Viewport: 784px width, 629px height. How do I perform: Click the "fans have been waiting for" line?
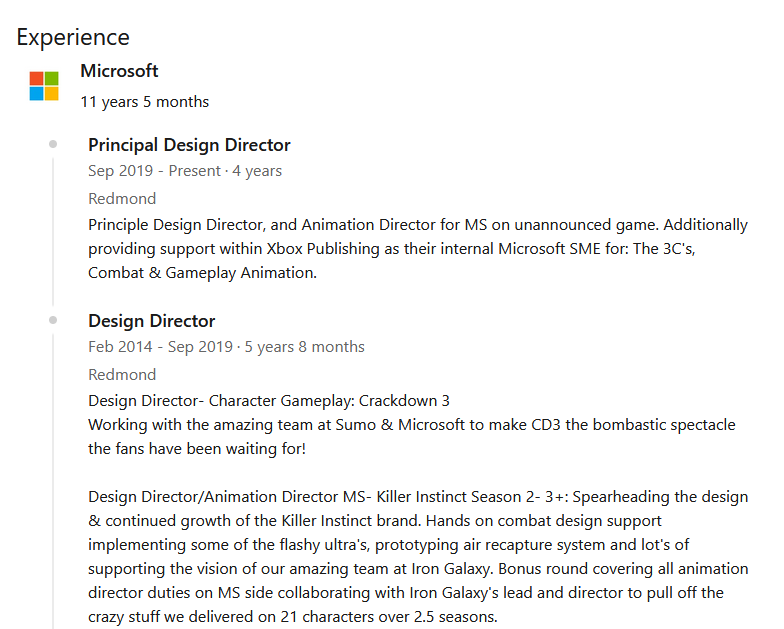197,449
